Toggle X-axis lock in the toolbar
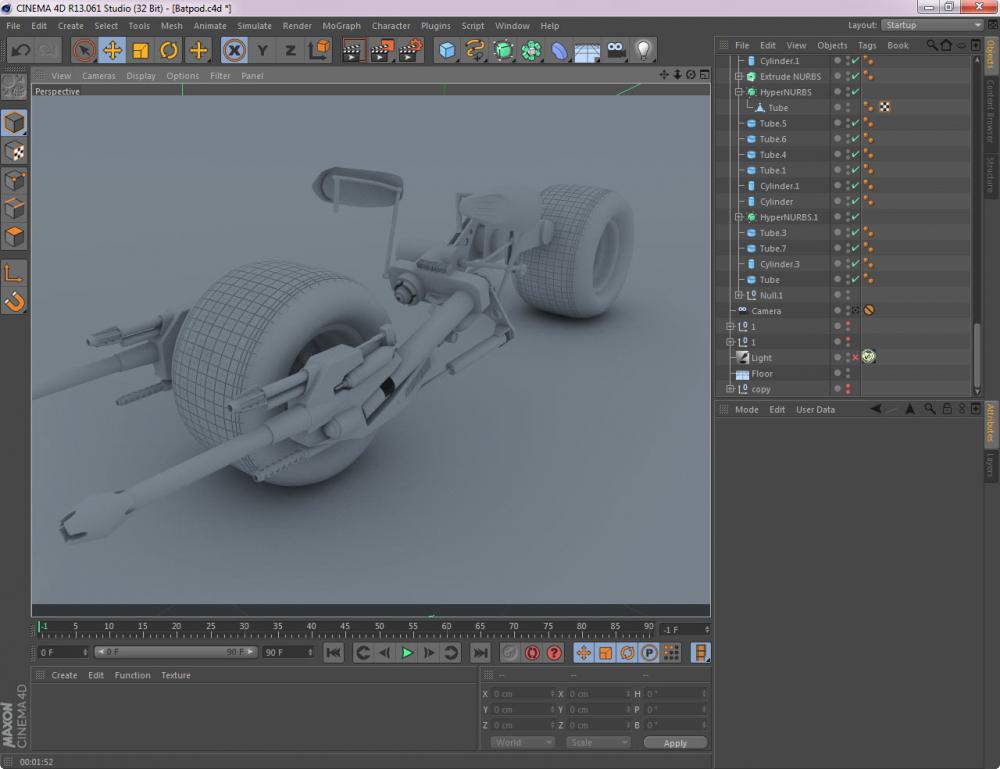 pos(234,50)
